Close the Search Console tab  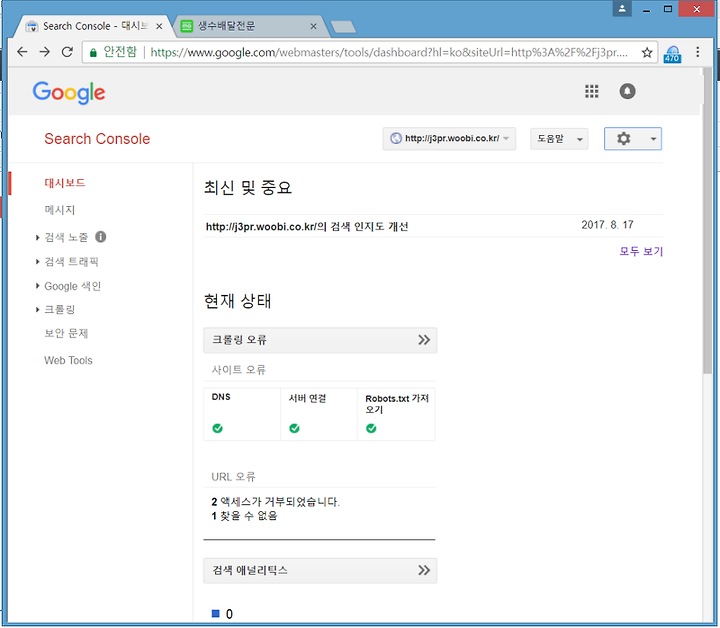tap(159, 26)
